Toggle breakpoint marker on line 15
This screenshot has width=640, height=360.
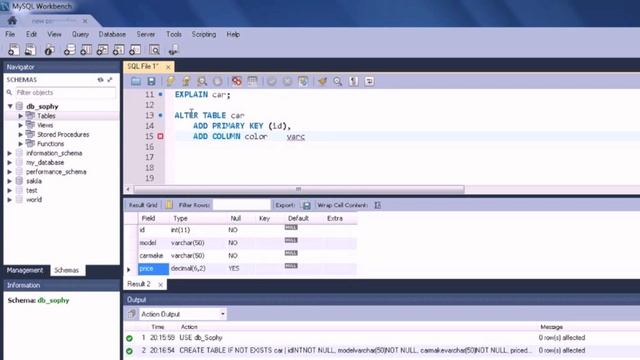160,136
